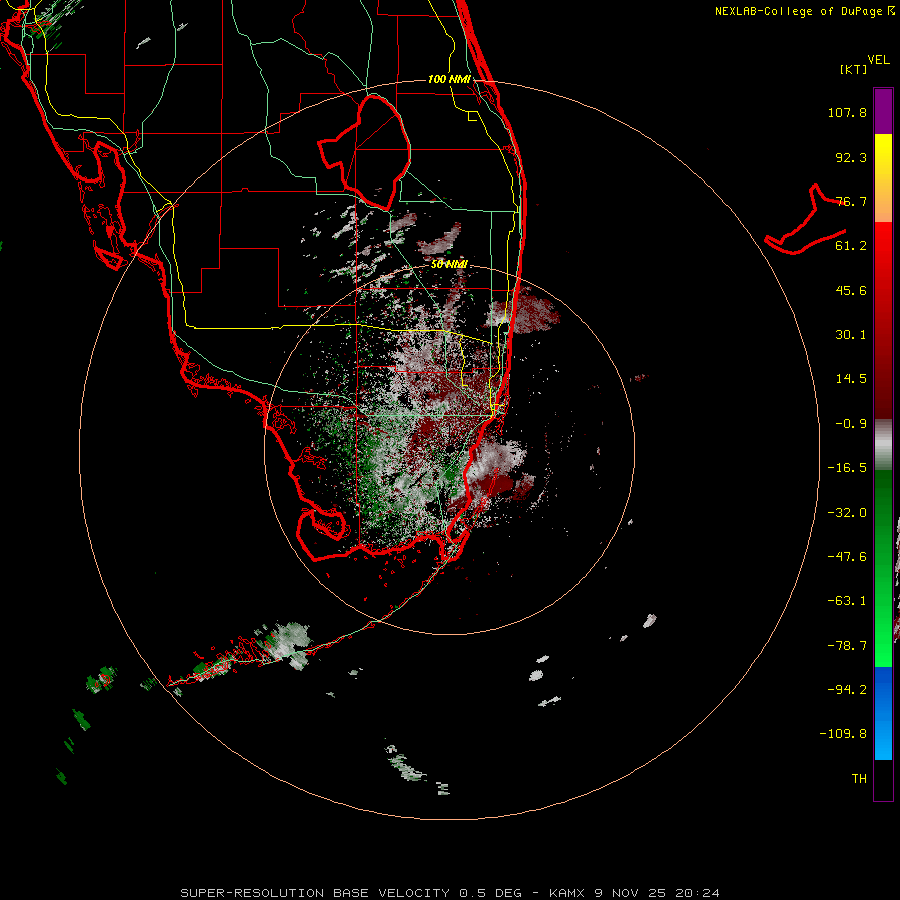Click the 61.2 legend value
900x900 pixels.
pos(851,246)
